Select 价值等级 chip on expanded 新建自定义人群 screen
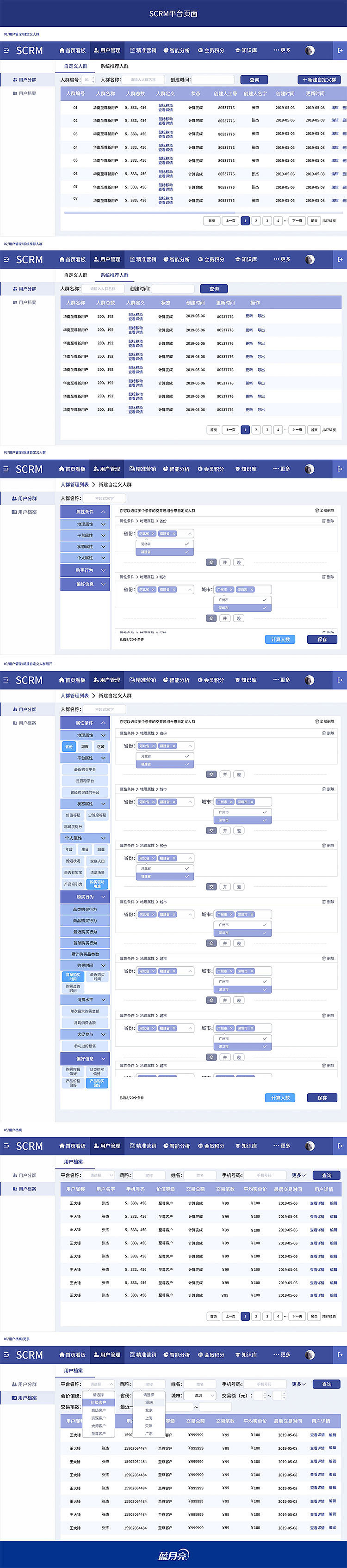This screenshot has width=347, height=1568. 73,815
